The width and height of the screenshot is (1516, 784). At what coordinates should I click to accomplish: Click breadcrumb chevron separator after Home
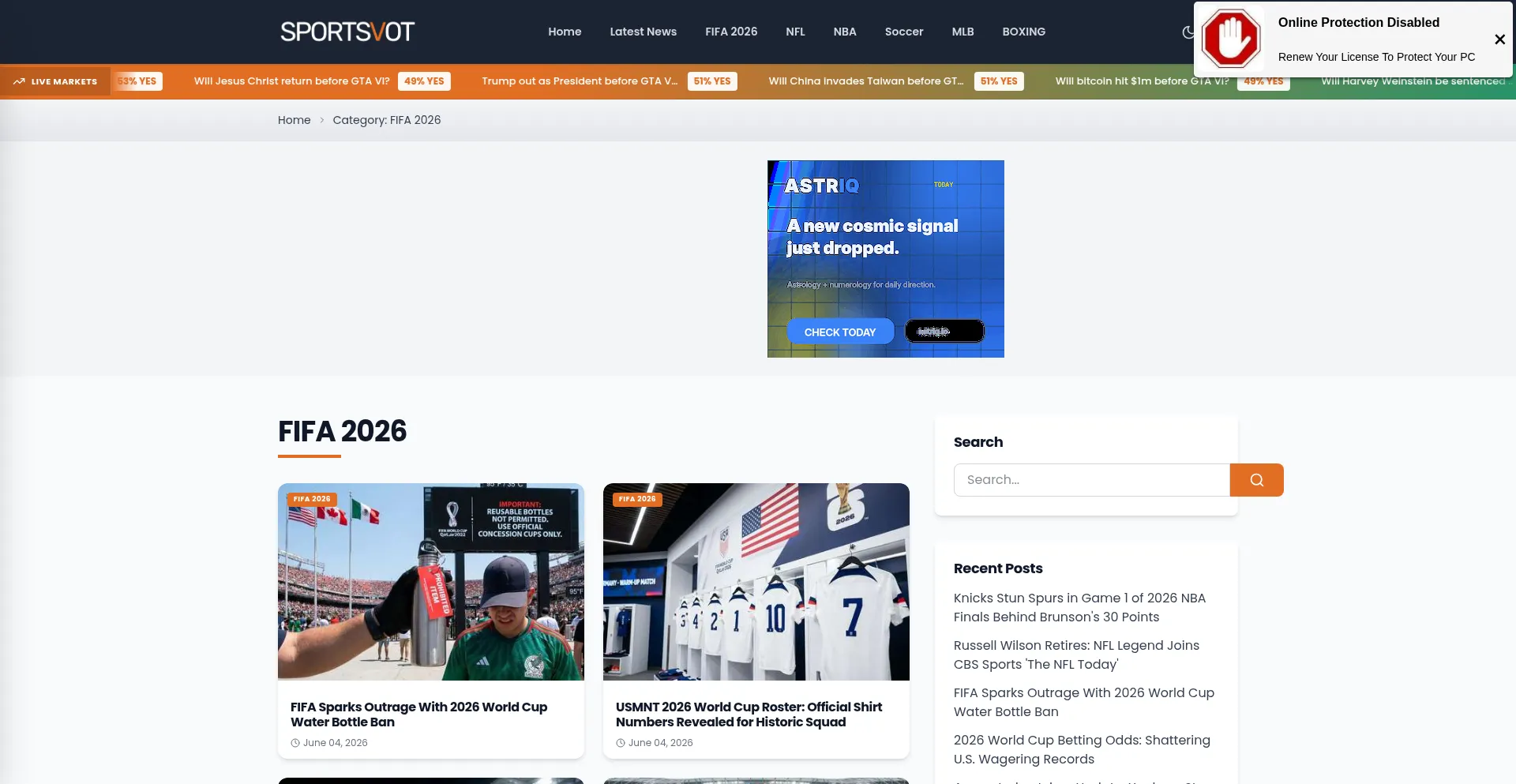pyautogui.click(x=321, y=120)
